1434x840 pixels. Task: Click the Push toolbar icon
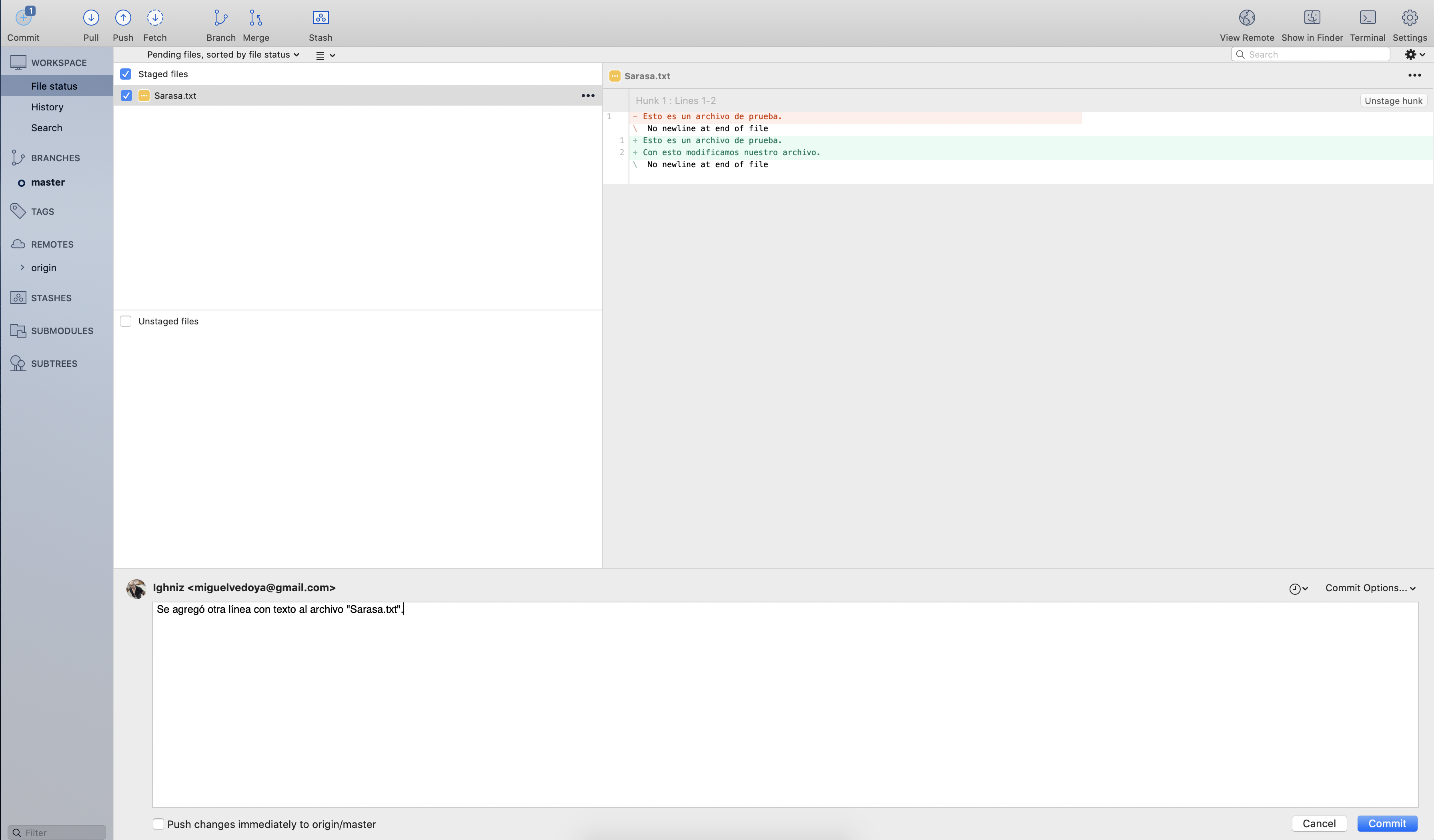tap(123, 18)
